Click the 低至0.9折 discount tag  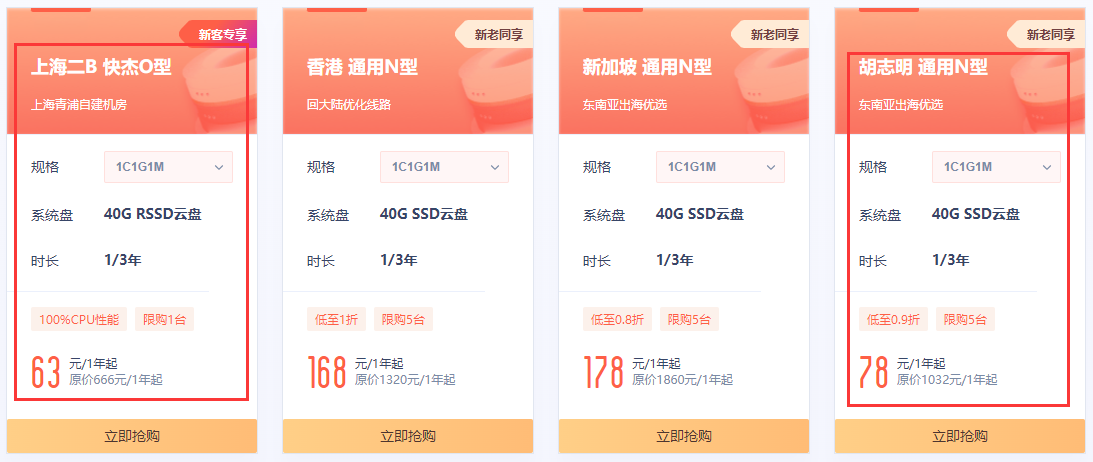(x=894, y=319)
